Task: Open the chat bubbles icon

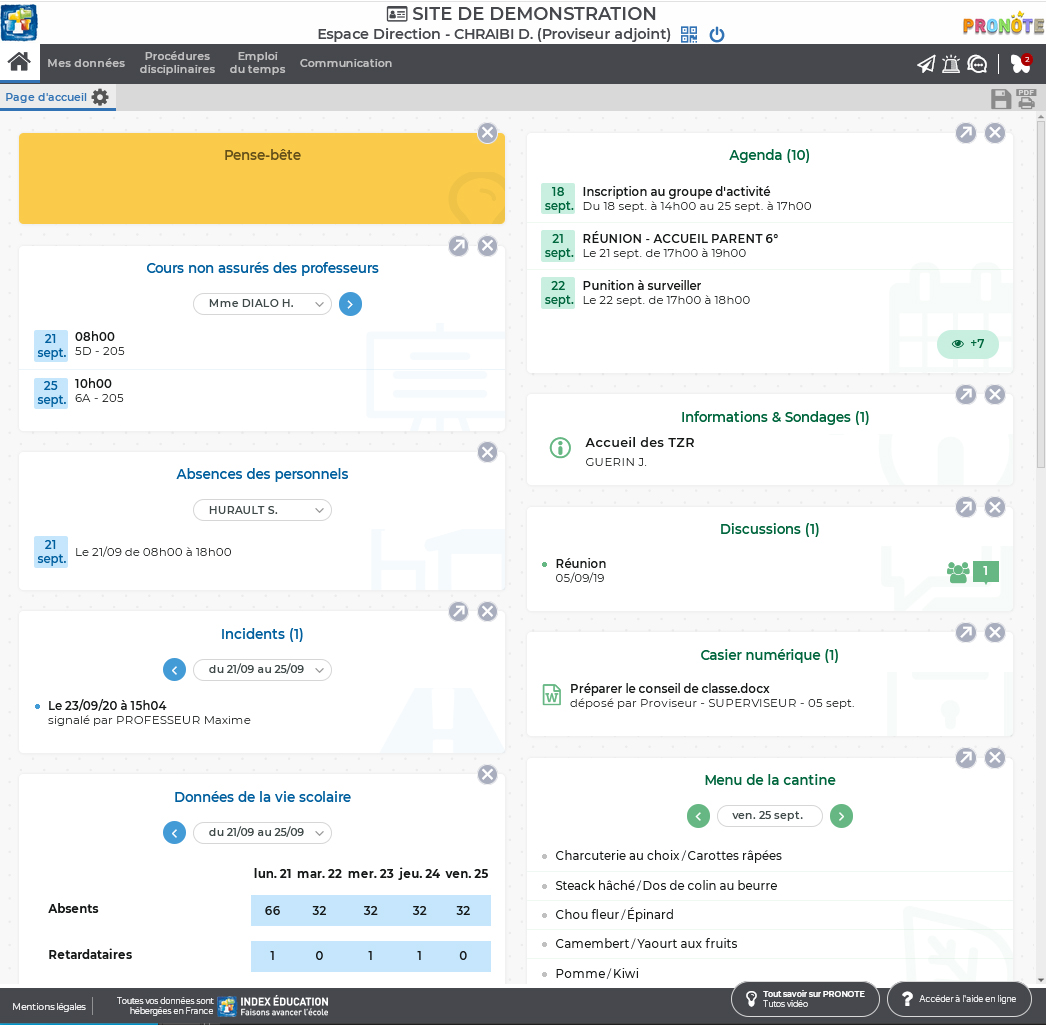Action: (x=977, y=64)
